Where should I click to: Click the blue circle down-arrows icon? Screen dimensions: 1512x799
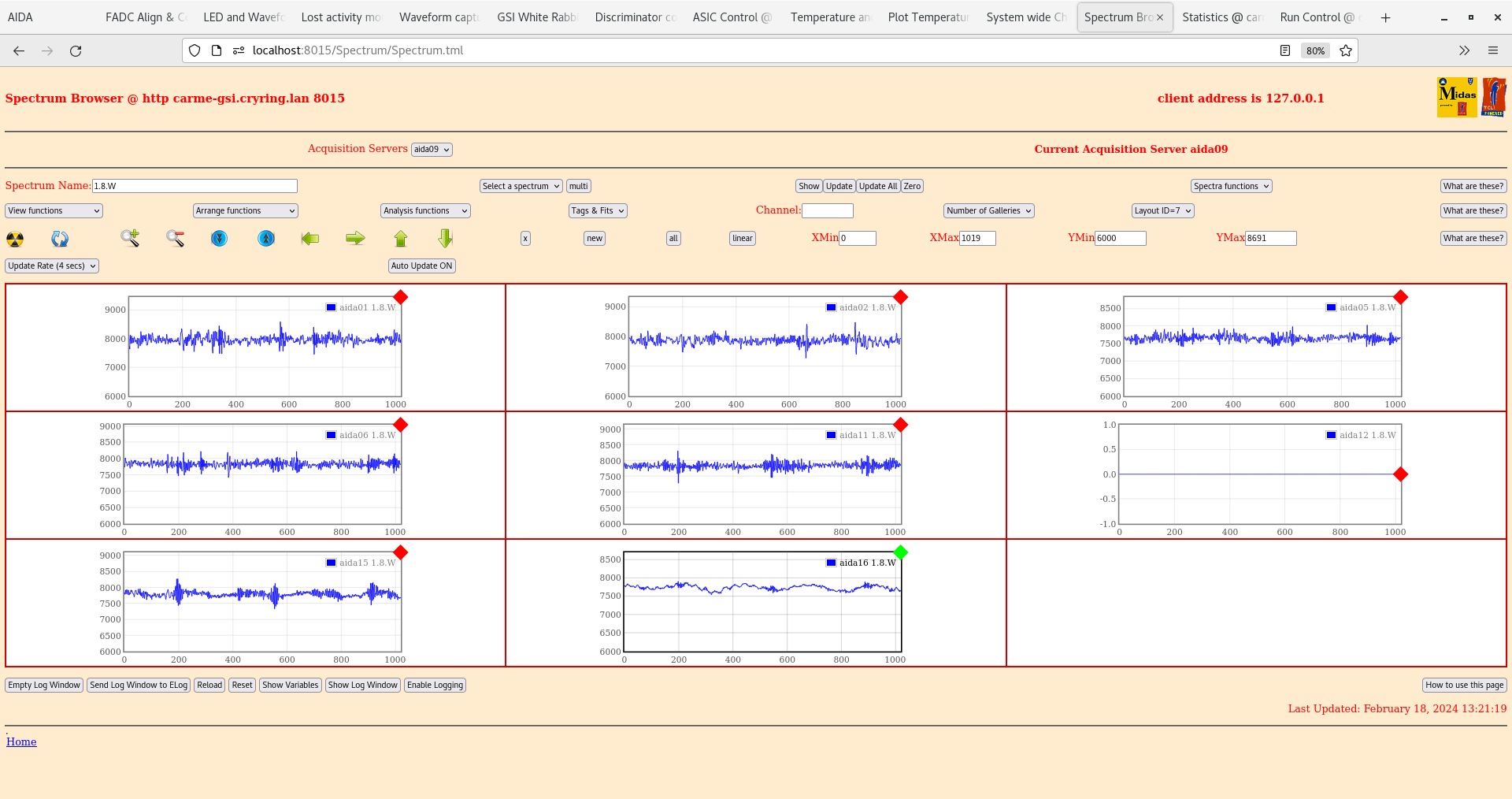click(x=219, y=238)
